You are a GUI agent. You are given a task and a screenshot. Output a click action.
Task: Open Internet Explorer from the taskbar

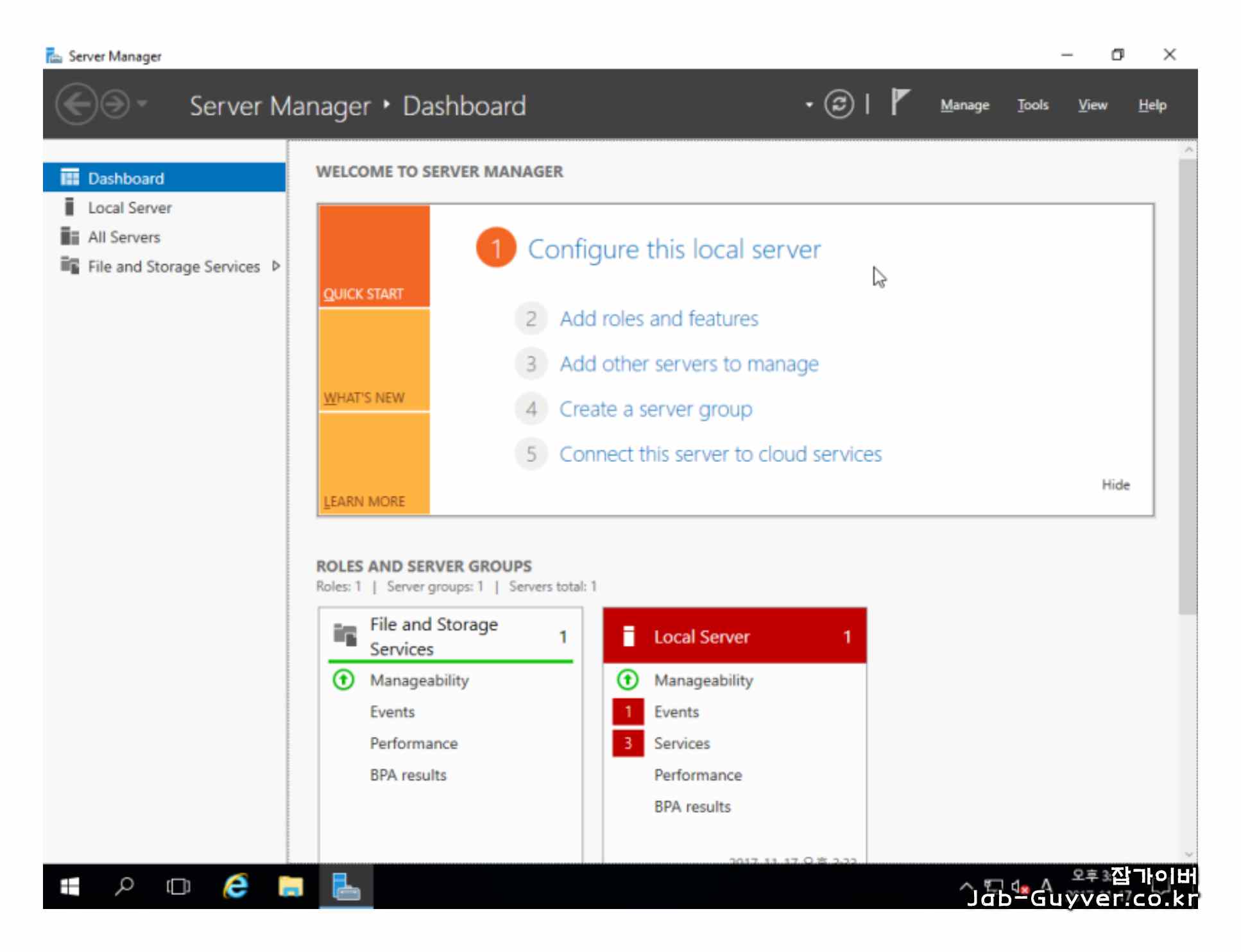coord(235,886)
